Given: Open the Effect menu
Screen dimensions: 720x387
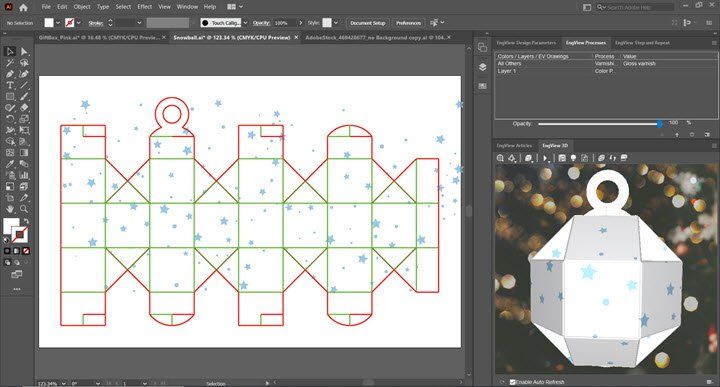Looking at the screenshot, I should coord(144,7).
